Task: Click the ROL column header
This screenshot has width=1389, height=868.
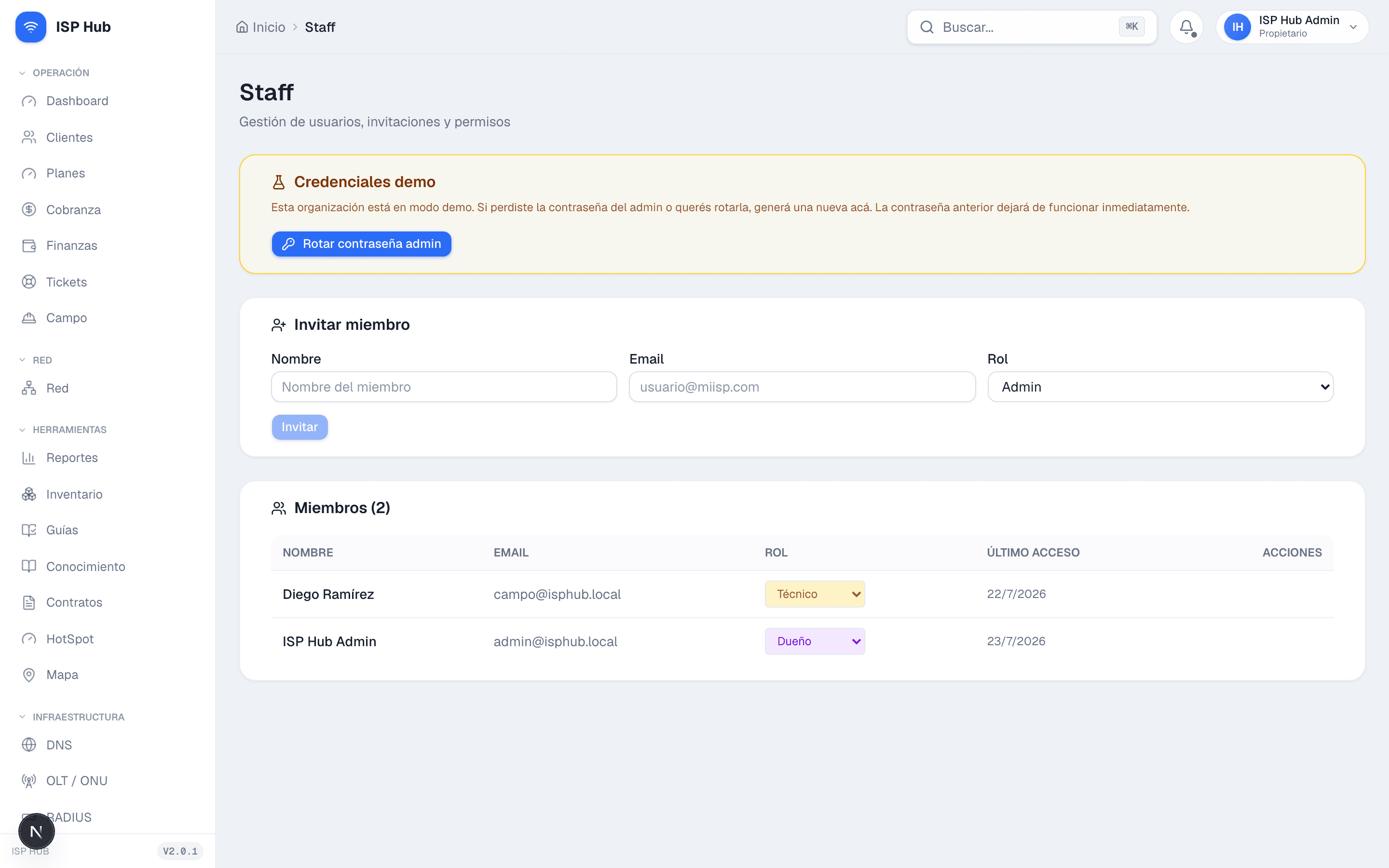Action: click(x=776, y=552)
